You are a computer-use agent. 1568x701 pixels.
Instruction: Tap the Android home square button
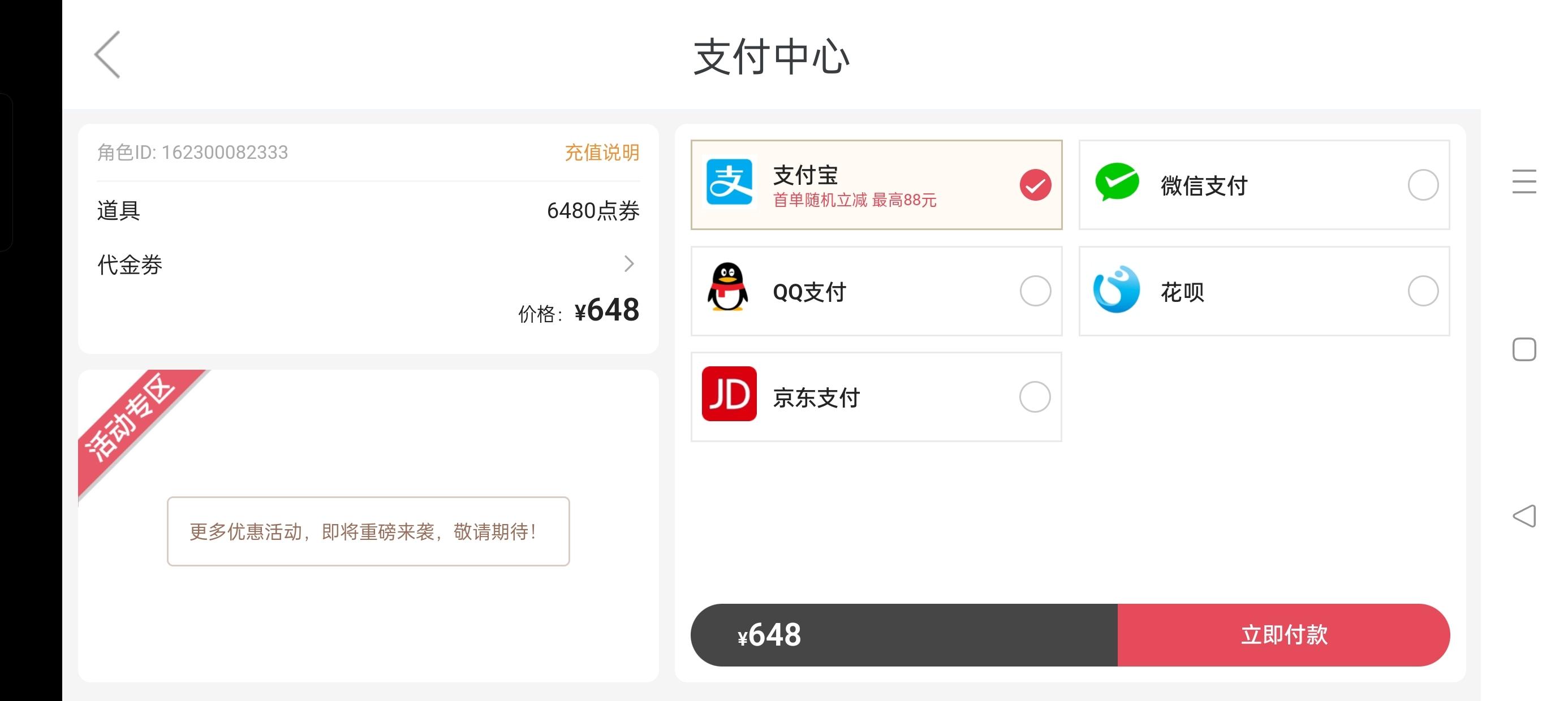(x=1523, y=349)
